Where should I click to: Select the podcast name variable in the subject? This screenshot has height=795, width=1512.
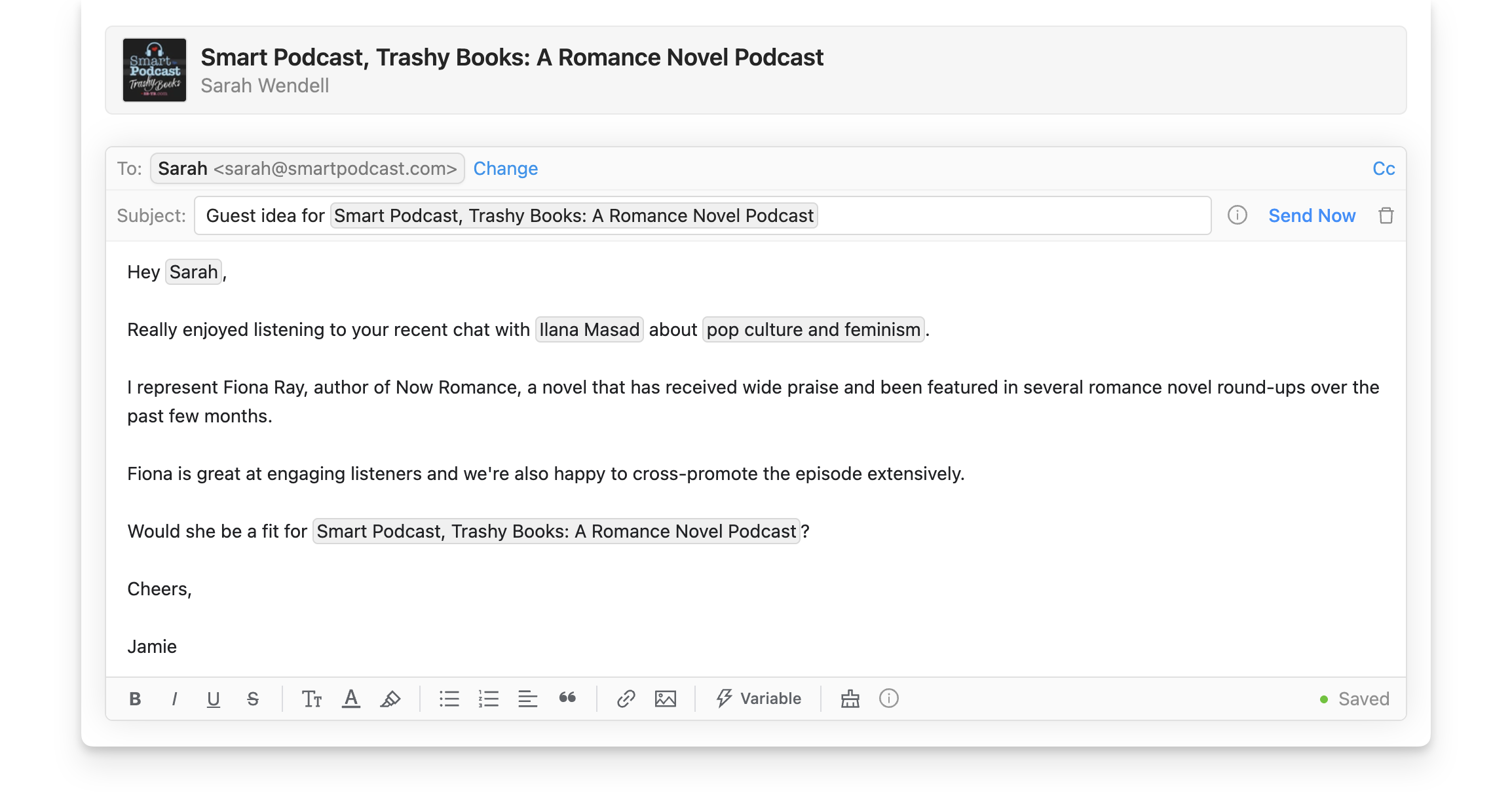(574, 215)
